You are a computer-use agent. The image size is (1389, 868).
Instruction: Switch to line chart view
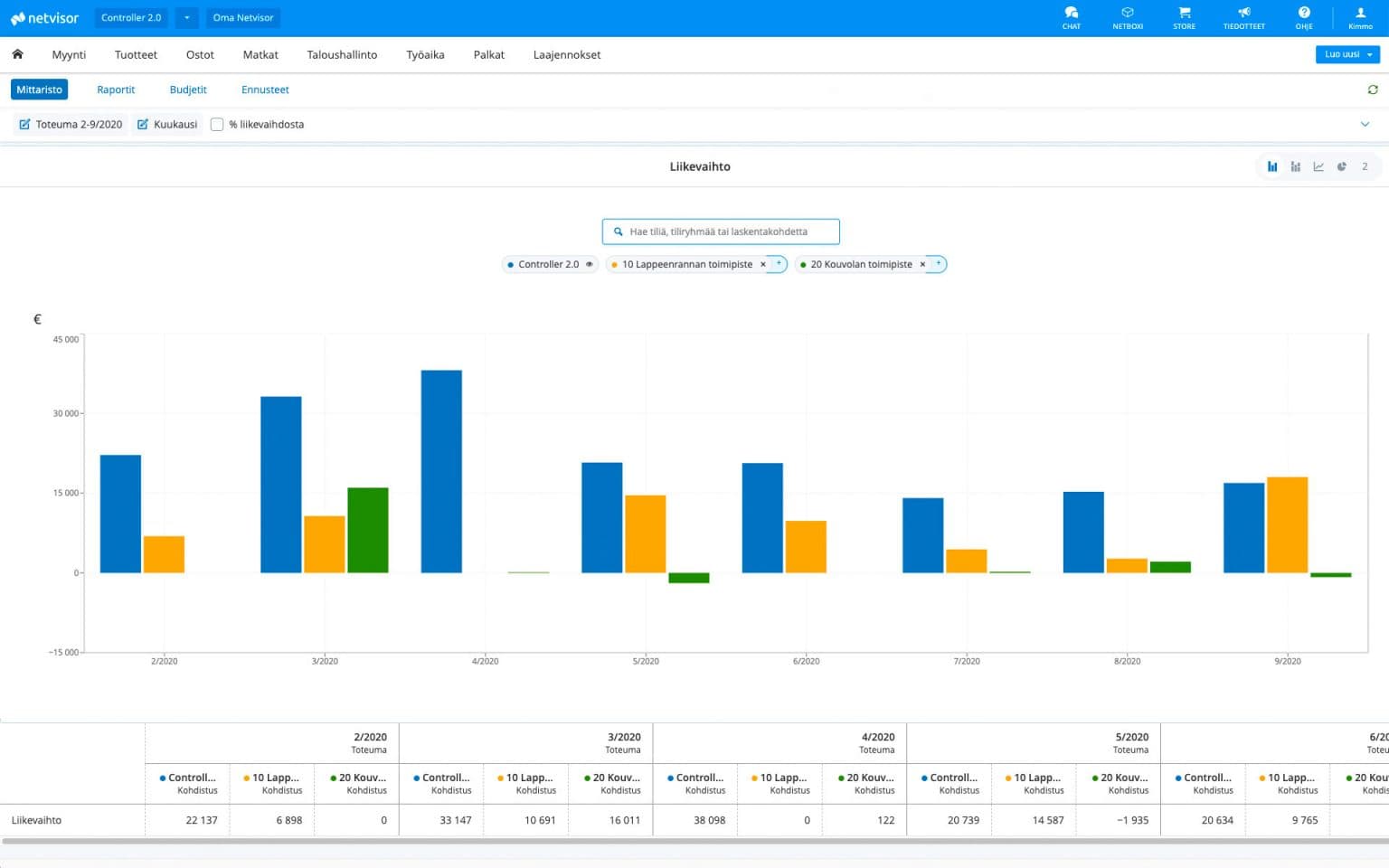[x=1318, y=166]
